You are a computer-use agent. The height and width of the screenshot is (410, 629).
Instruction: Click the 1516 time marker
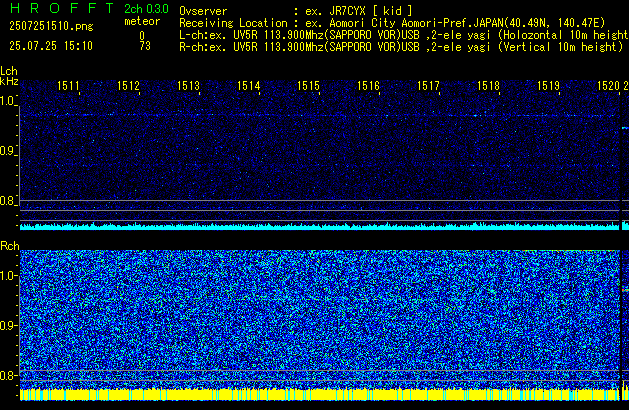pyautogui.click(x=368, y=86)
